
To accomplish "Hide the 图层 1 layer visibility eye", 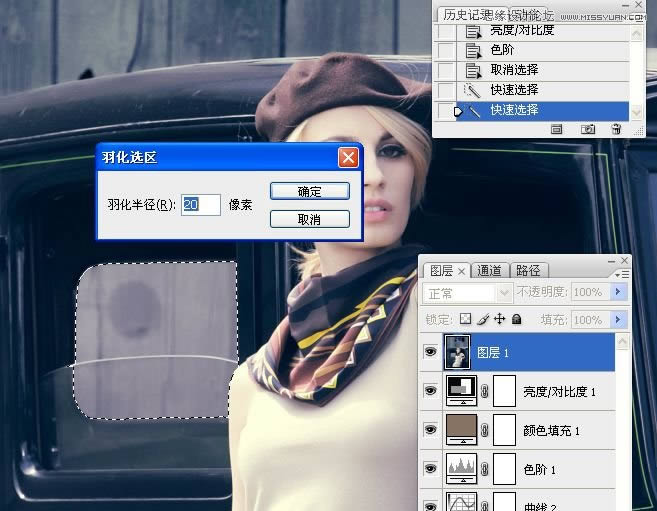I will 431,353.
